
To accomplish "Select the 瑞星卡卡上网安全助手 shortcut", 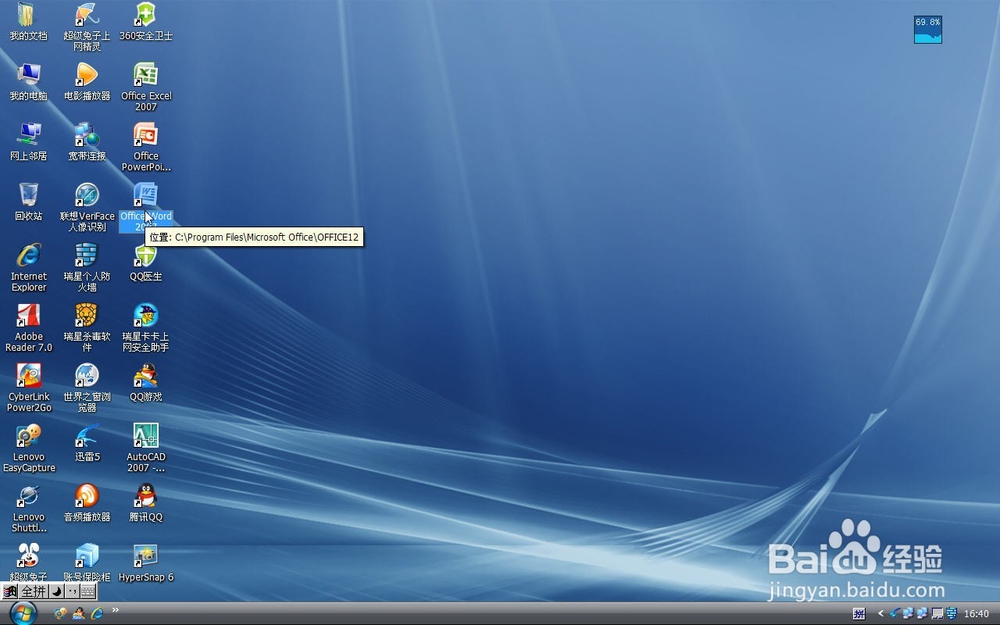I will tap(145, 328).
